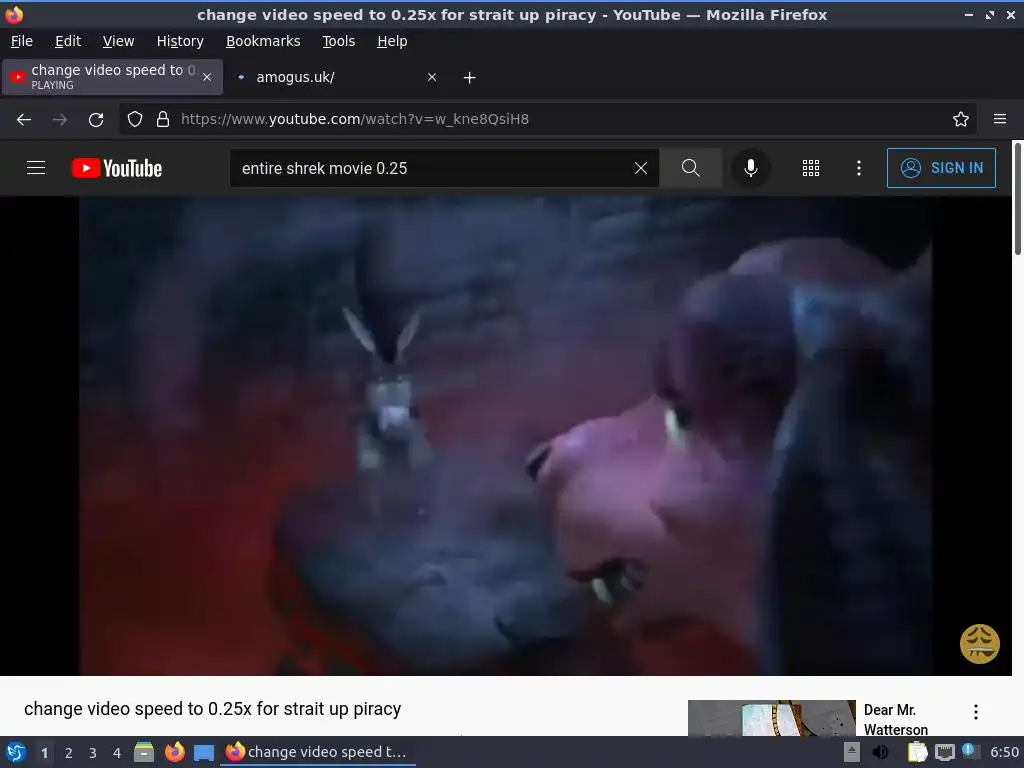Screen dimensions: 1024x768
Task: Switch to workspace 4
Action: [117, 753]
